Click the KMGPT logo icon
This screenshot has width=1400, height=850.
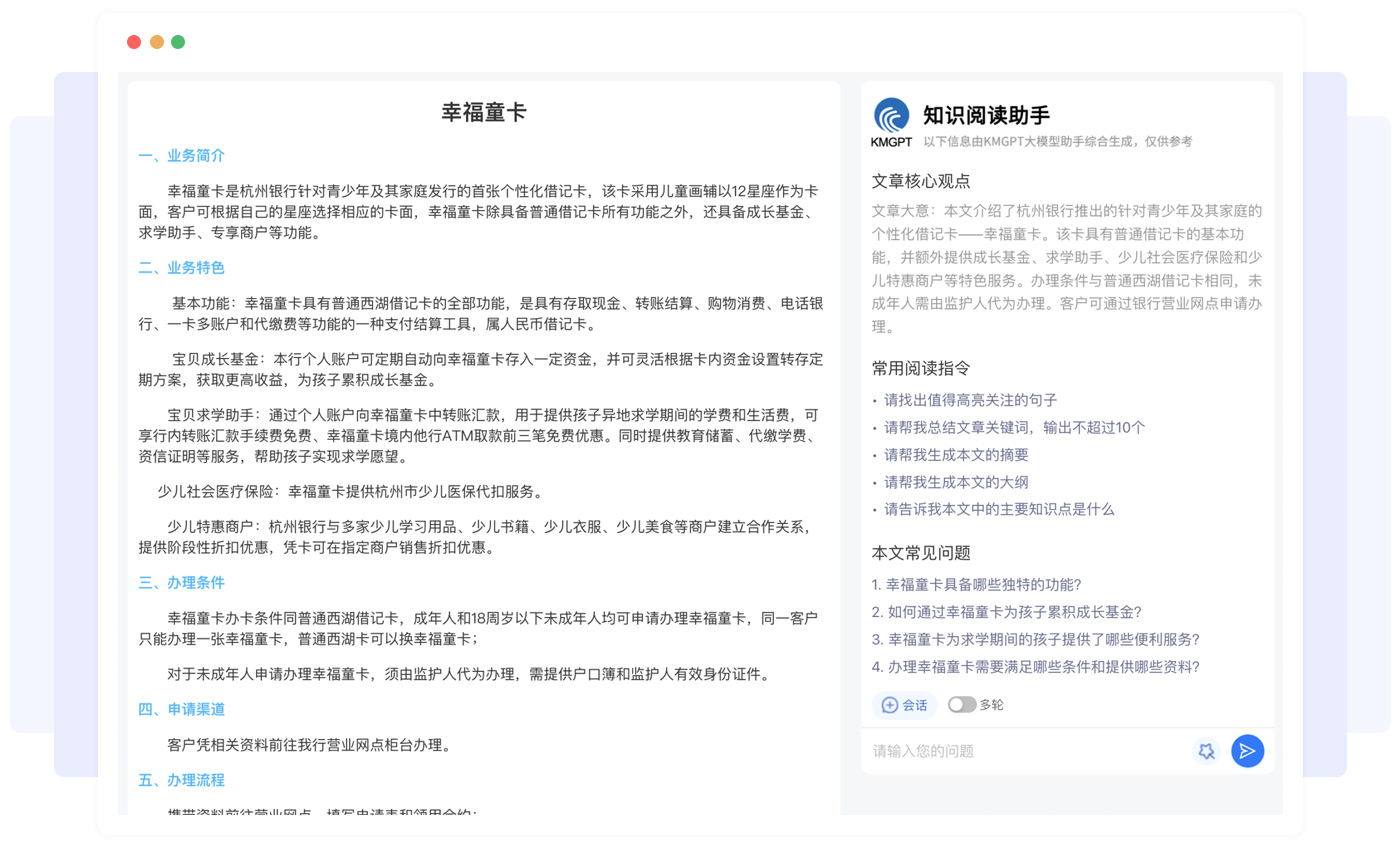[891, 117]
